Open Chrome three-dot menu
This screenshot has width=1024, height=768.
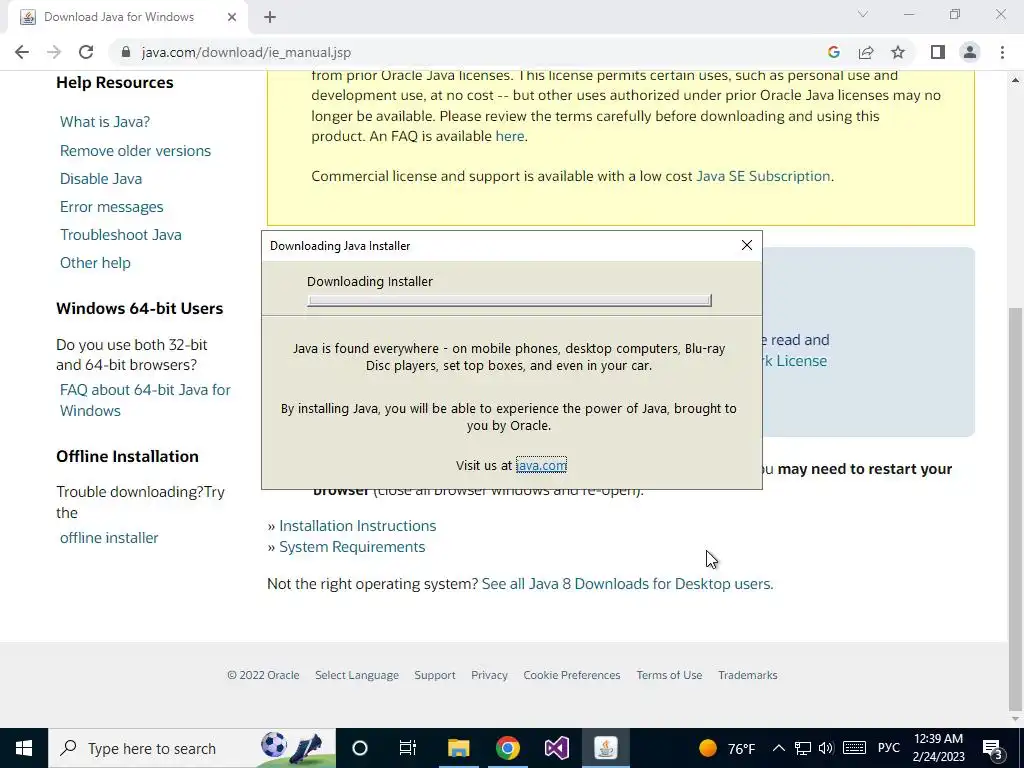[1002, 52]
